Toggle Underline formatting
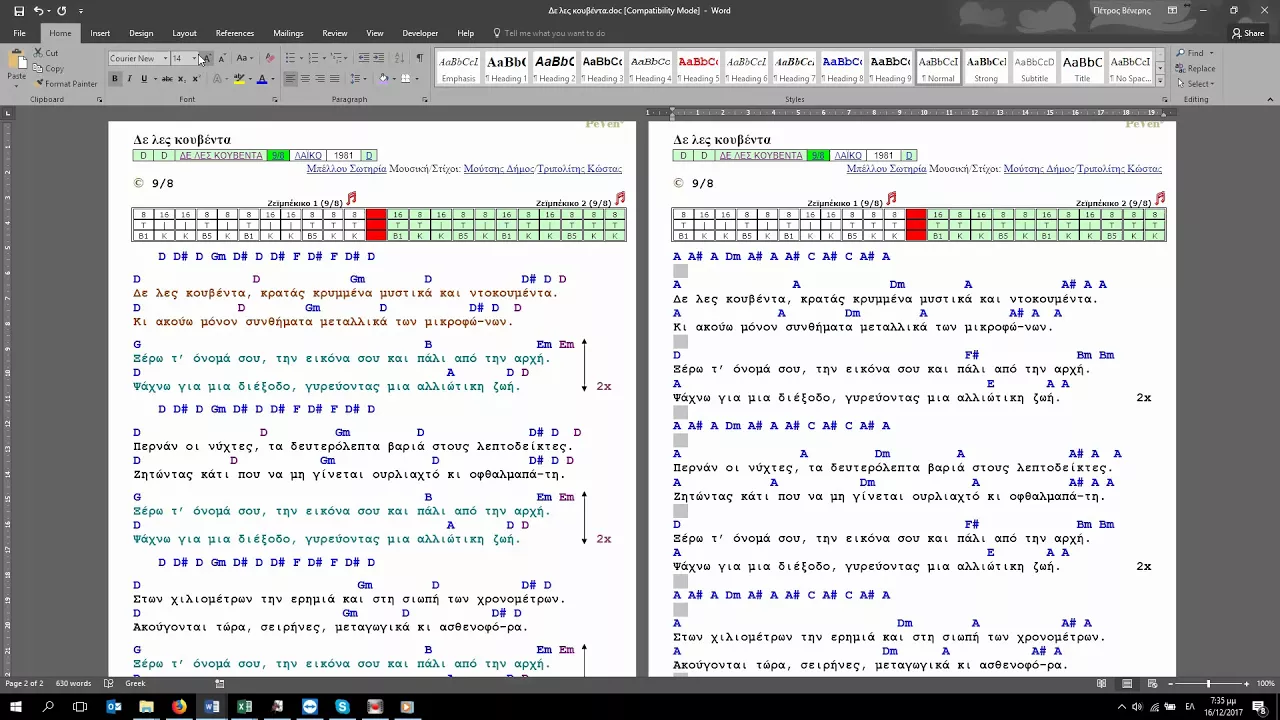The image size is (1280, 720). [x=143, y=79]
